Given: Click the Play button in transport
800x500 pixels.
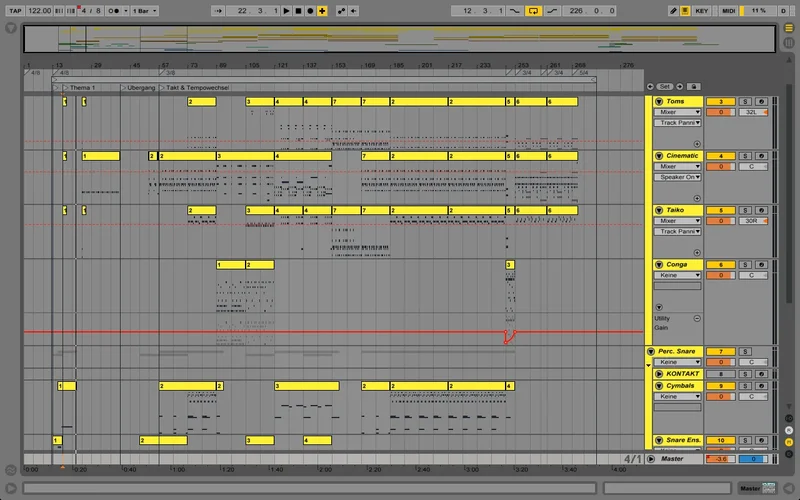Looking at the screenshot, I should [287, 11].
